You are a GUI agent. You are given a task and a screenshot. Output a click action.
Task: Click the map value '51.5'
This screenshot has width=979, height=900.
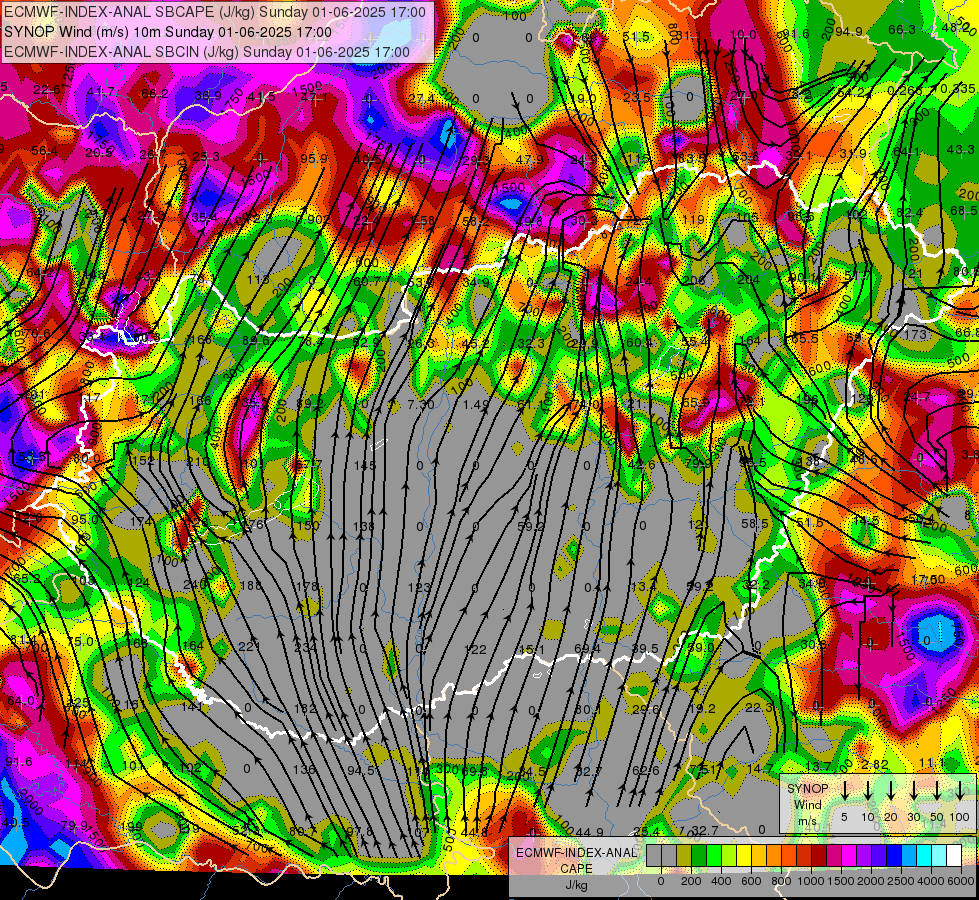(636, 37)
